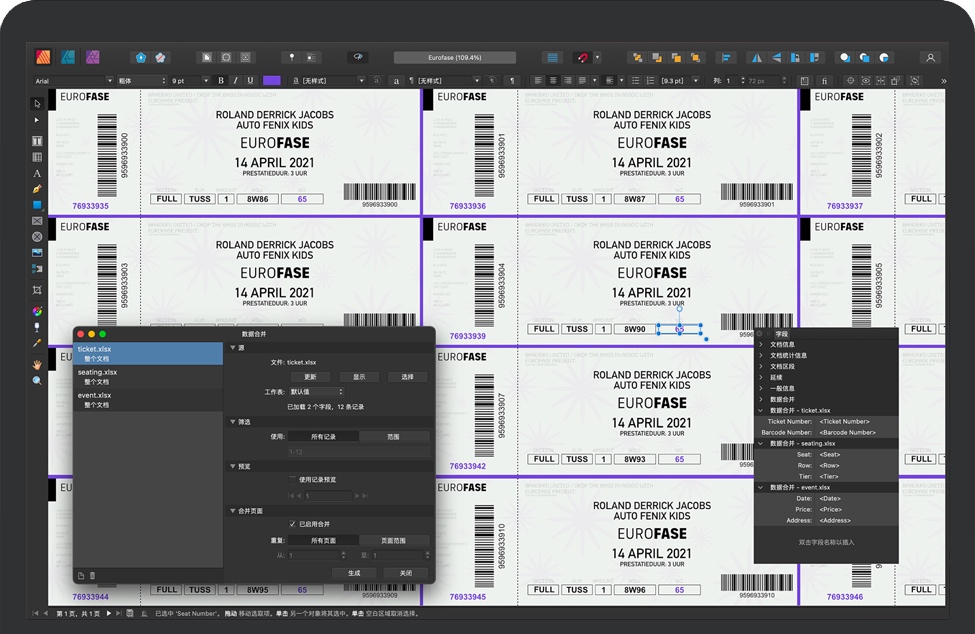Switch the filter to the 范围 tab
This screenshot has width=975, height=634.
[x=393, y=437]
